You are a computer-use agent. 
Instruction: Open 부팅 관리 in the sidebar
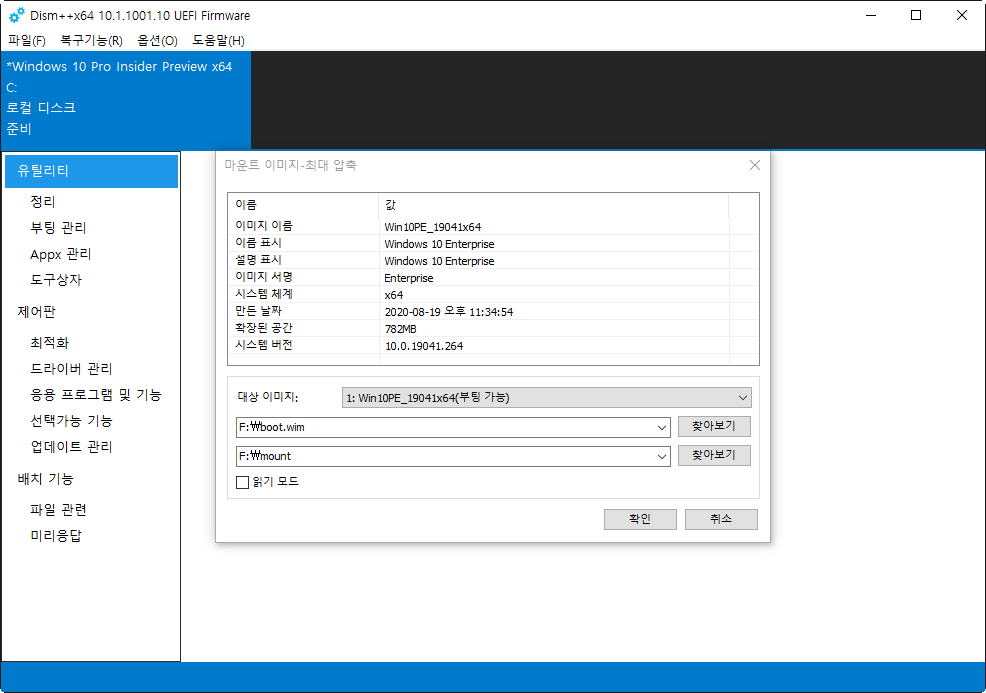pyautogui.click(x=58, y=228)
